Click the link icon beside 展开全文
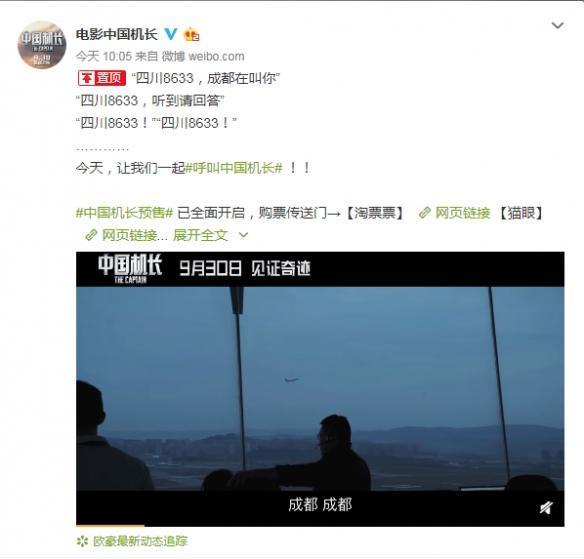This screenshot has width=584, height=559. click(91, 235)
